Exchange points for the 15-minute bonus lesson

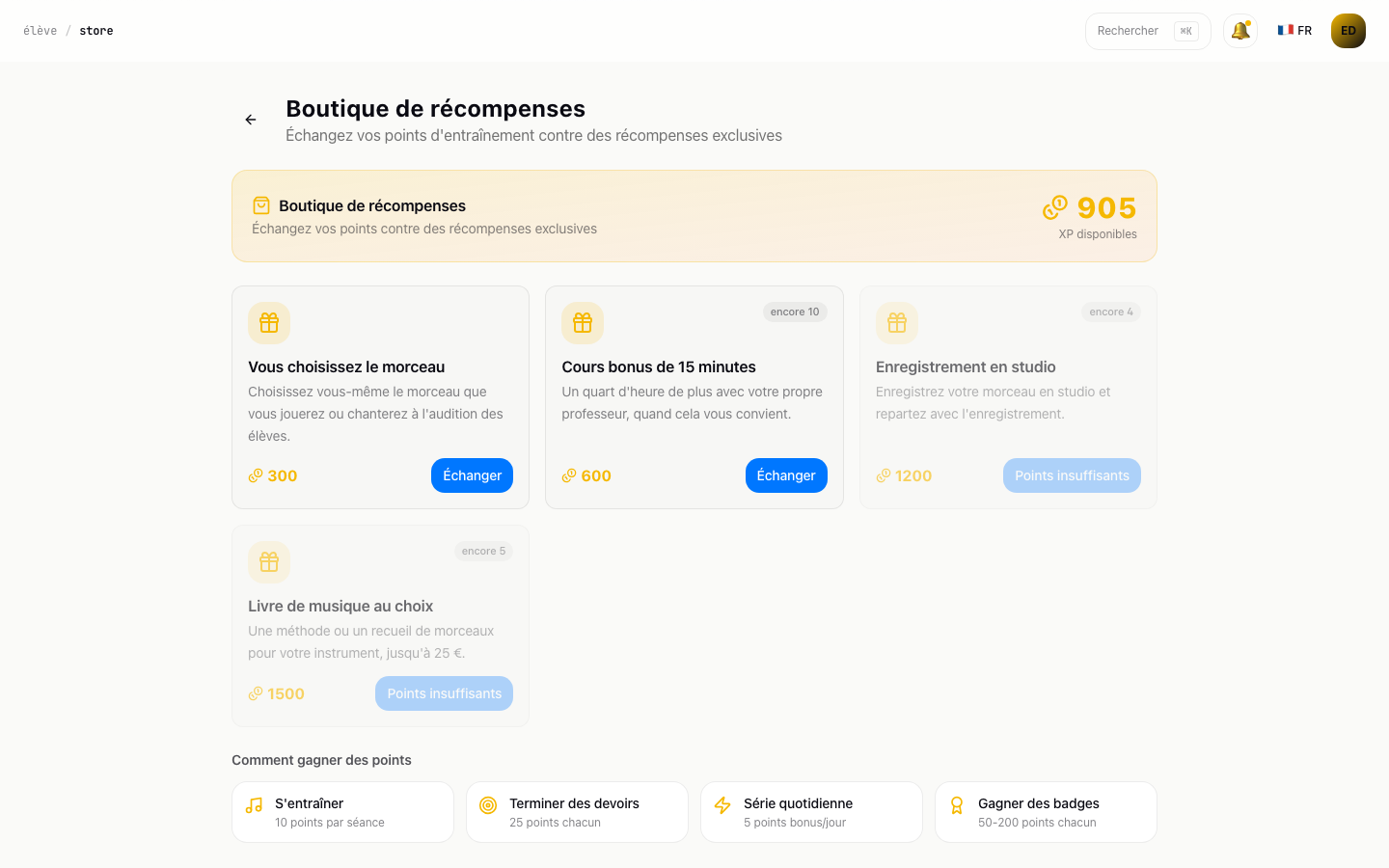tap(786, 475)
